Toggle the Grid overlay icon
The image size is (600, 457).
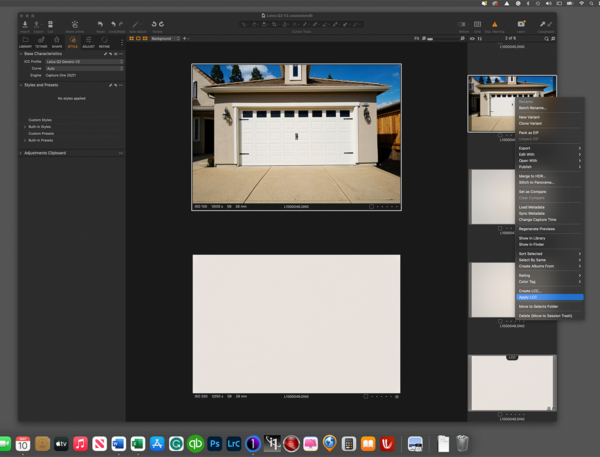click(x=478, y=24)
